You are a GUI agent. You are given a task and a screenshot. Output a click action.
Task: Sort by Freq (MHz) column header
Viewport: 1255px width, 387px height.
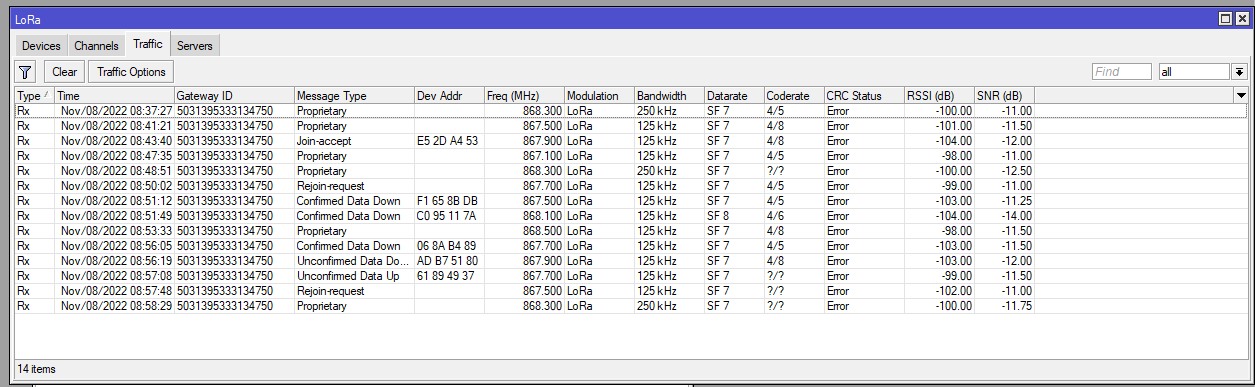524,95
